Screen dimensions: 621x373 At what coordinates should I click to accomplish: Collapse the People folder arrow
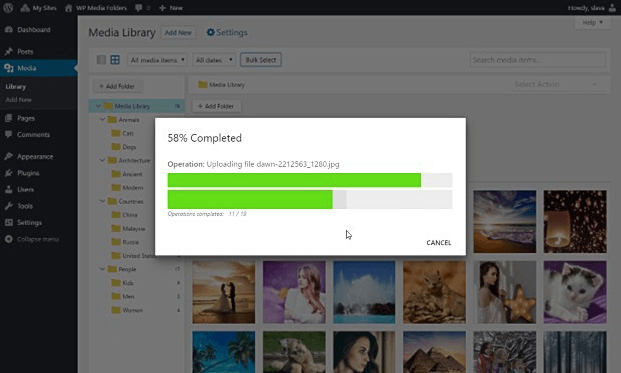coord(102,269)
